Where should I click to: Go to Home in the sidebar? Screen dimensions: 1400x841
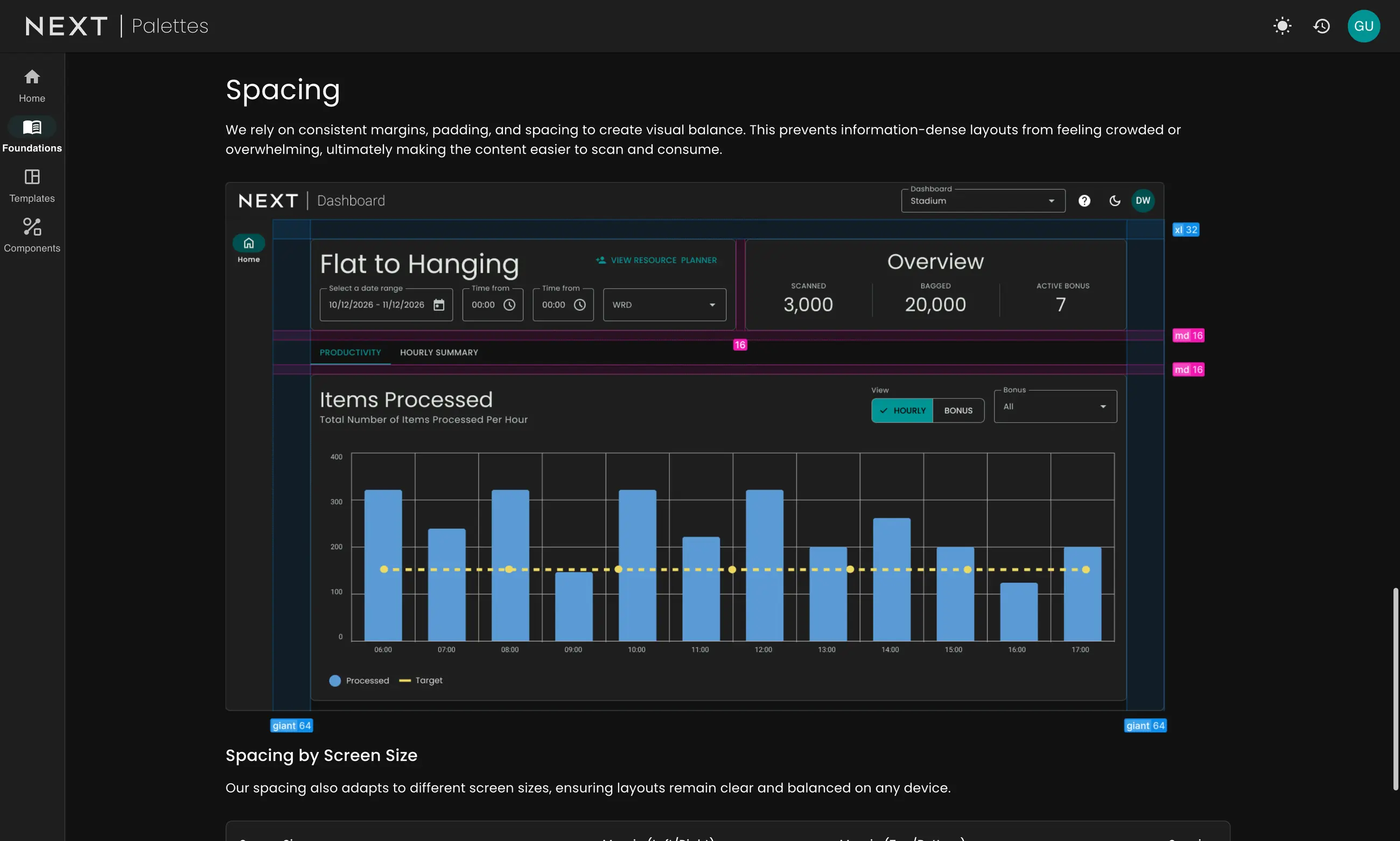point(32,86)
